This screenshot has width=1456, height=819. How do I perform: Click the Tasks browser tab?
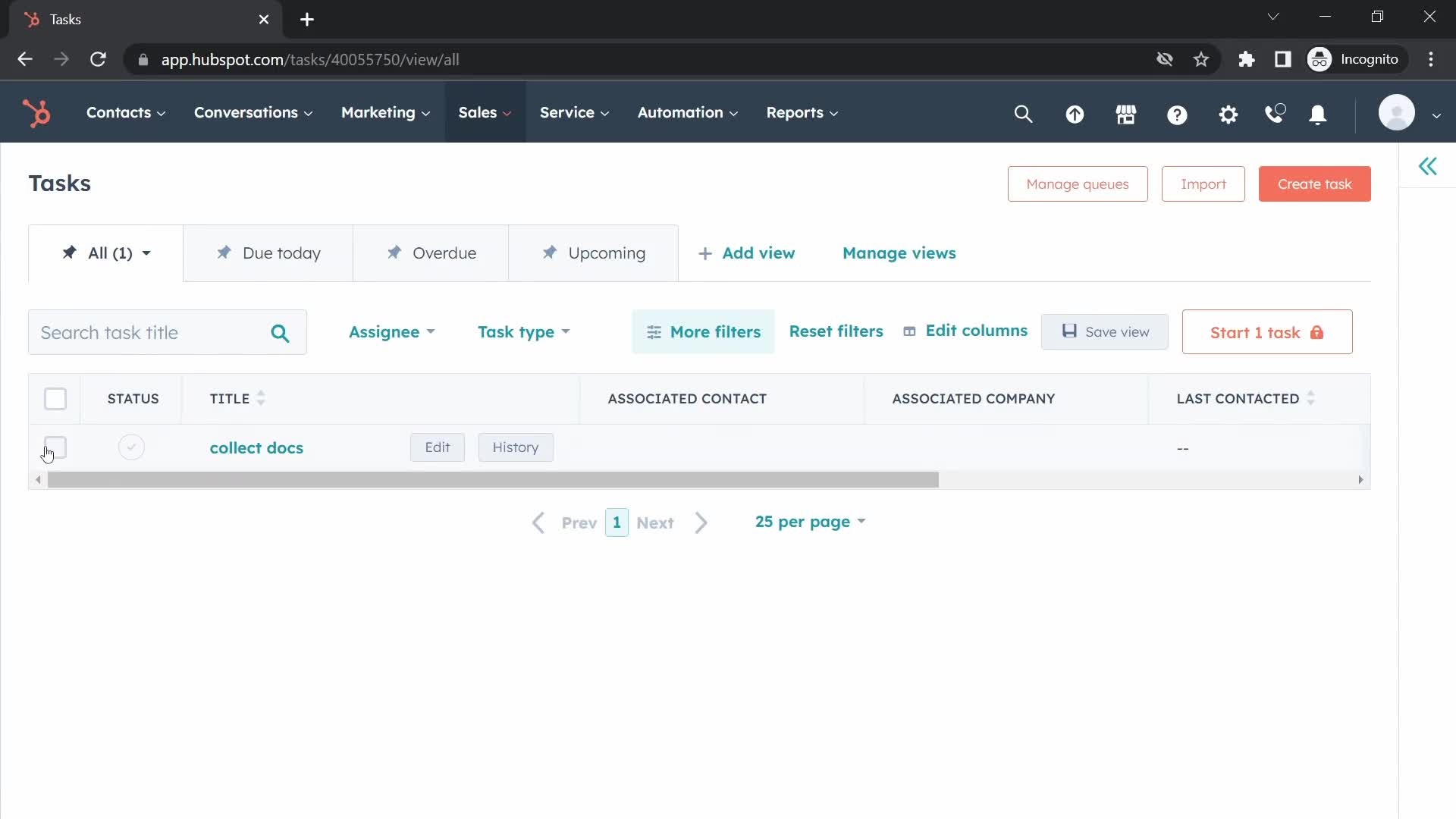pos(144,20)
